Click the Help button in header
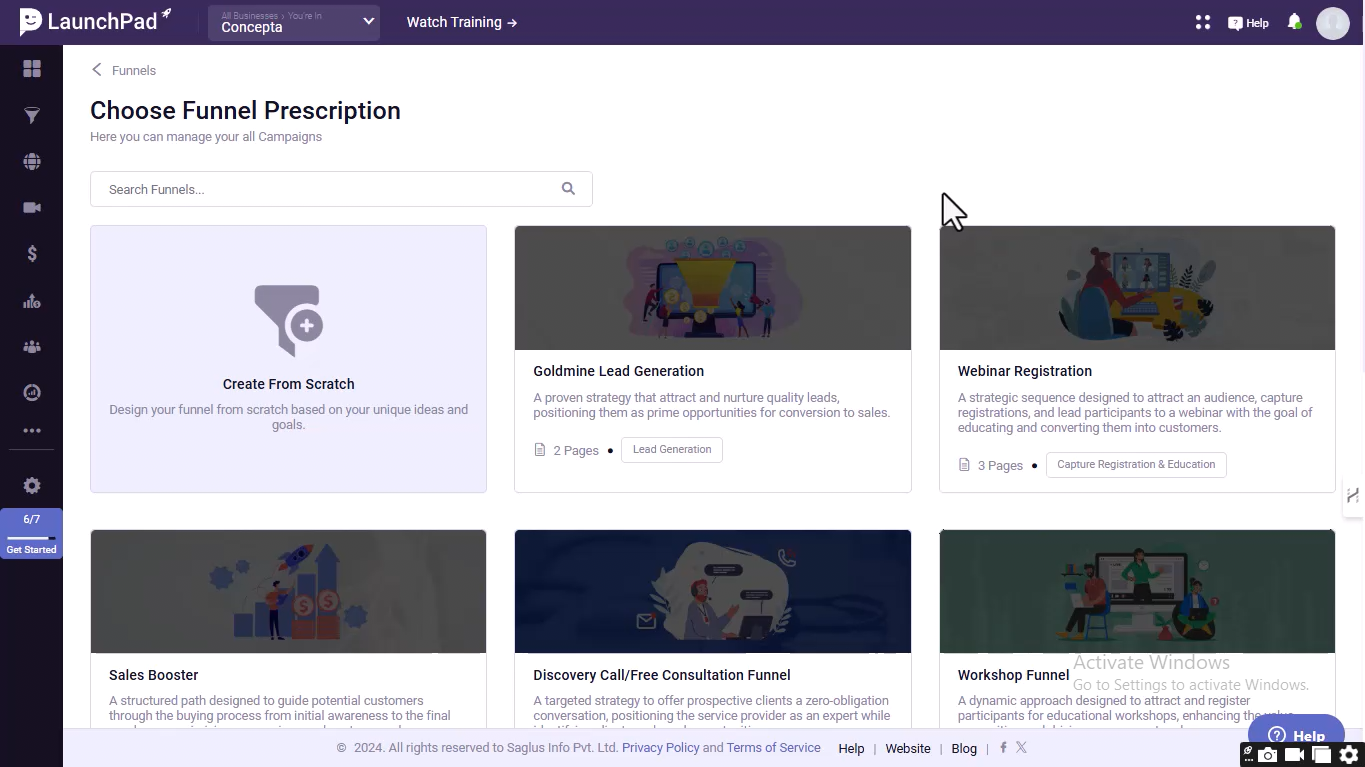Image resolution: width=1365 pixels, height=767 pixels. coord(1248,23)
